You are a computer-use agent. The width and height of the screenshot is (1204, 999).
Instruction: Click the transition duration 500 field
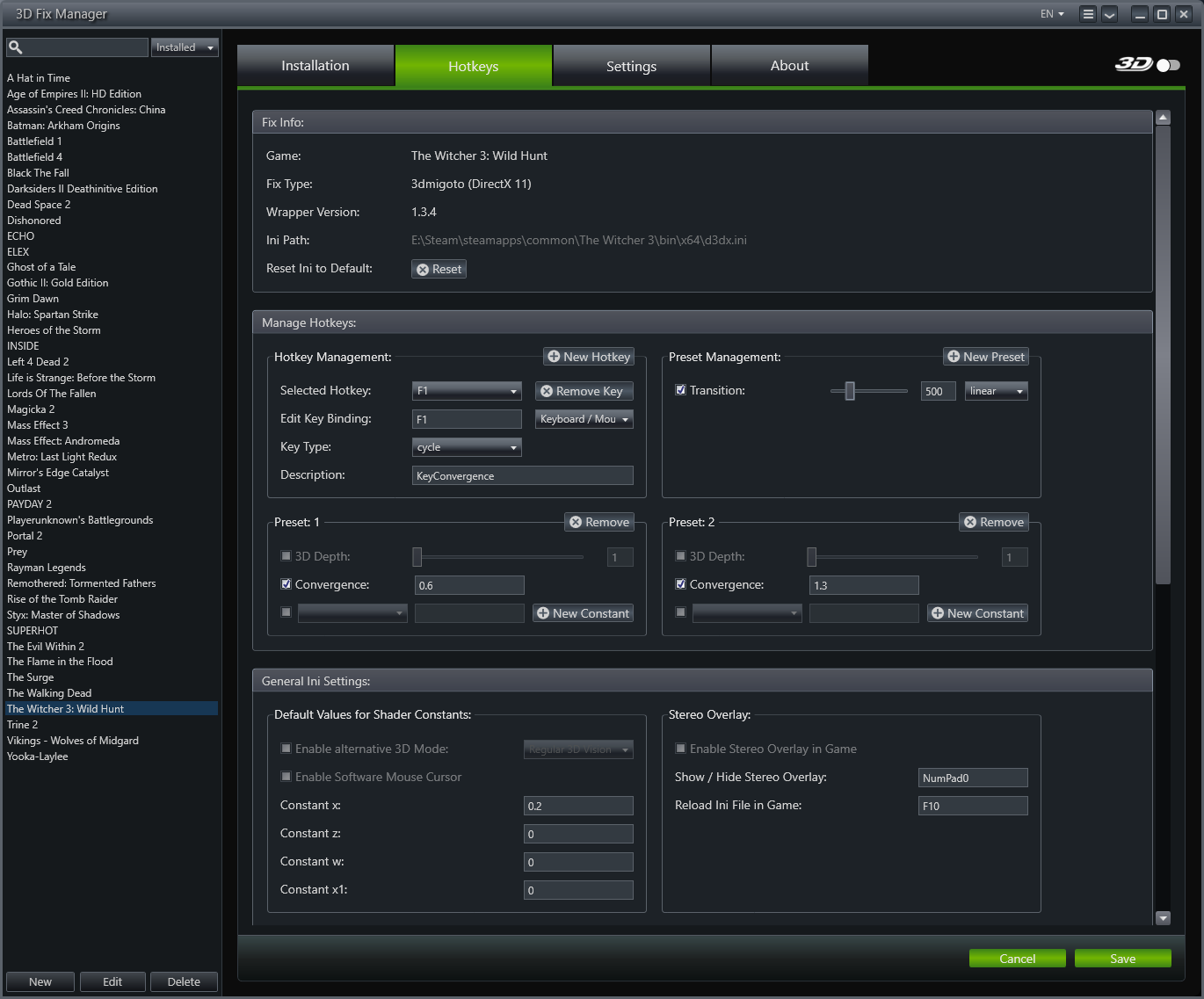tap(939, 391)
